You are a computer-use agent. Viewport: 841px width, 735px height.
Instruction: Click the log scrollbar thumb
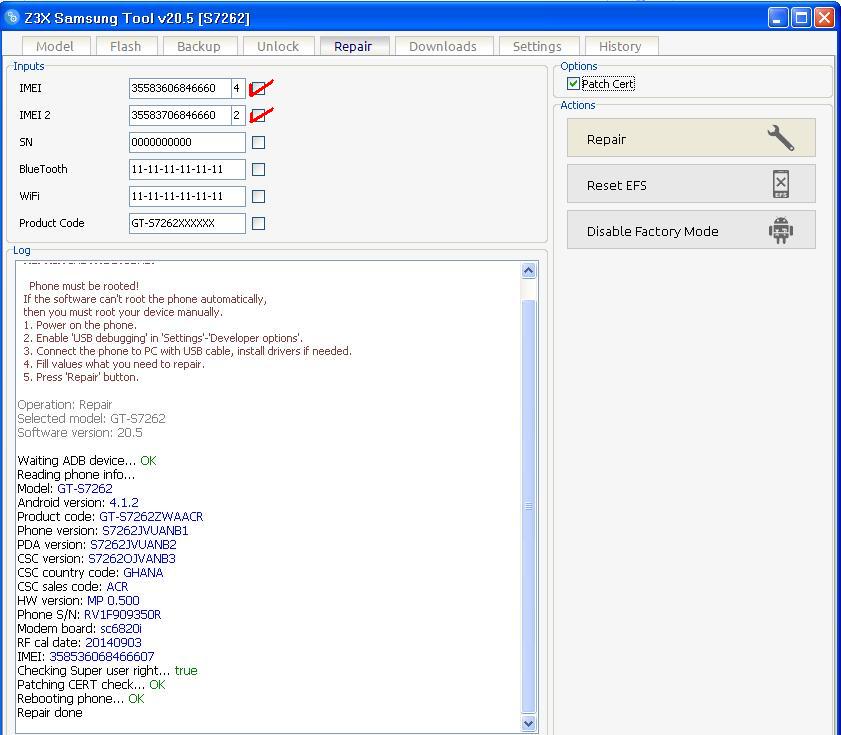click(x=528, y=506)
